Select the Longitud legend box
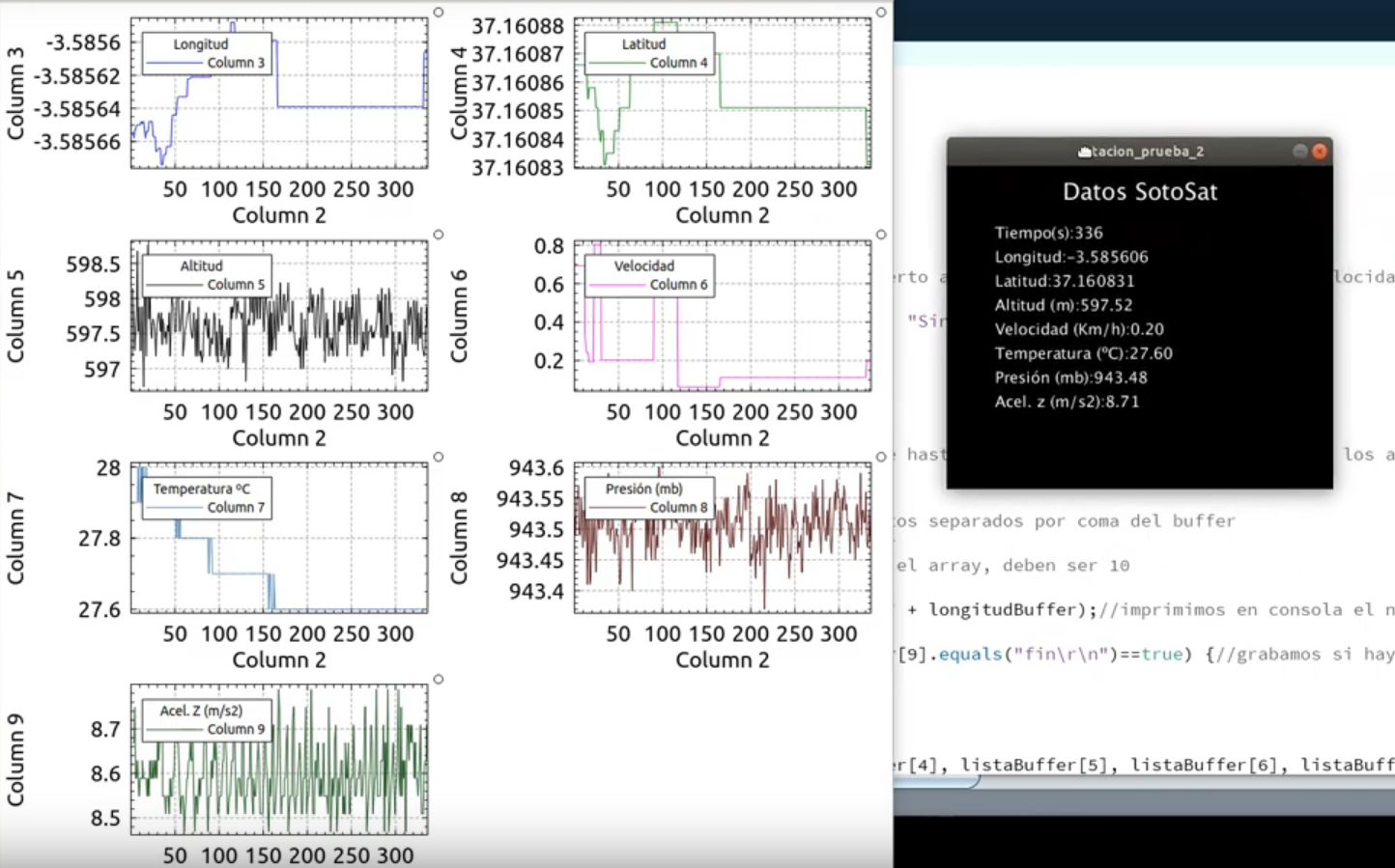This screenshot has width=1395, height=868. [207, 54]
